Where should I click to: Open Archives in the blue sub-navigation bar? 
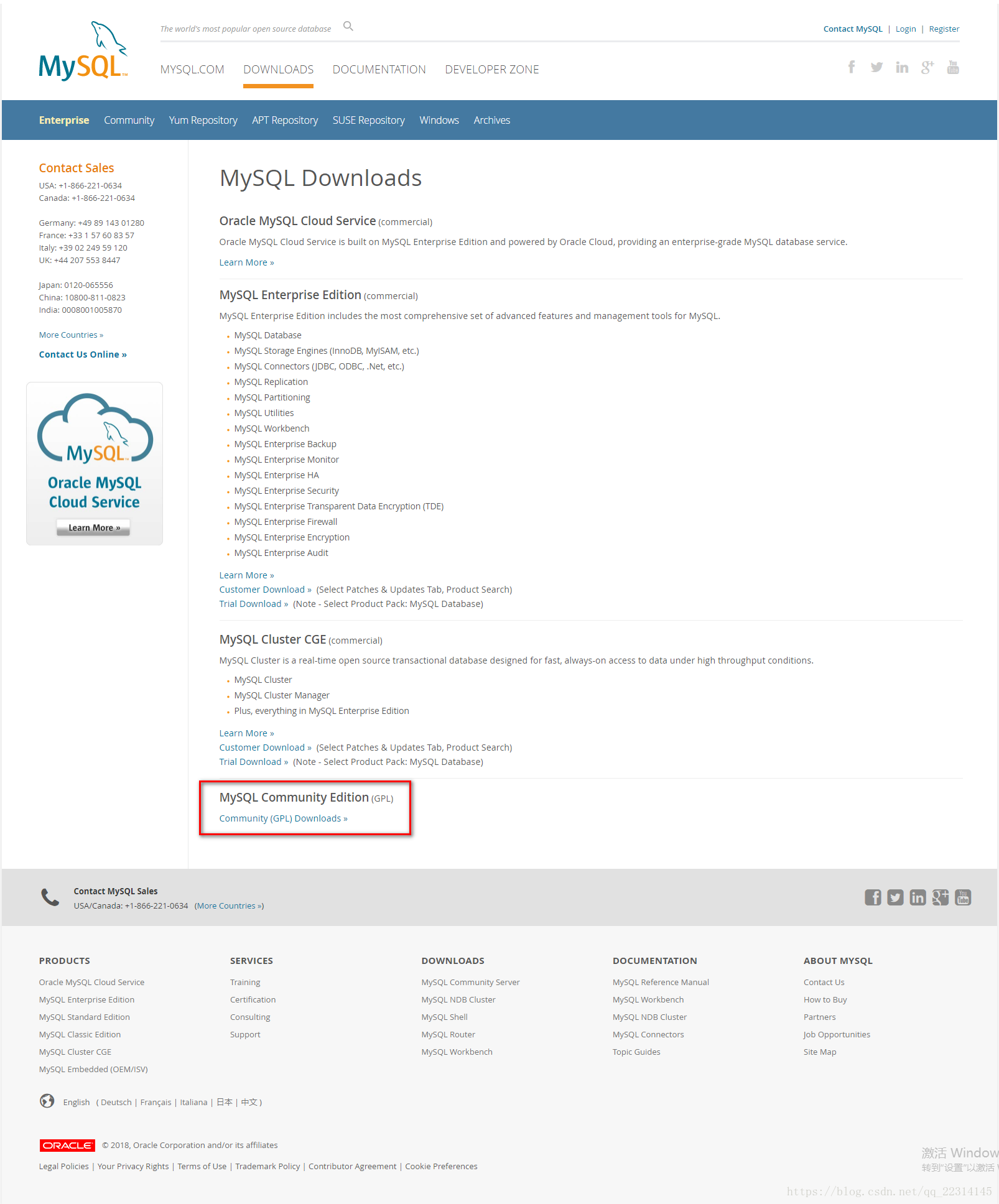pyautogui.click(x=491, y=120)
